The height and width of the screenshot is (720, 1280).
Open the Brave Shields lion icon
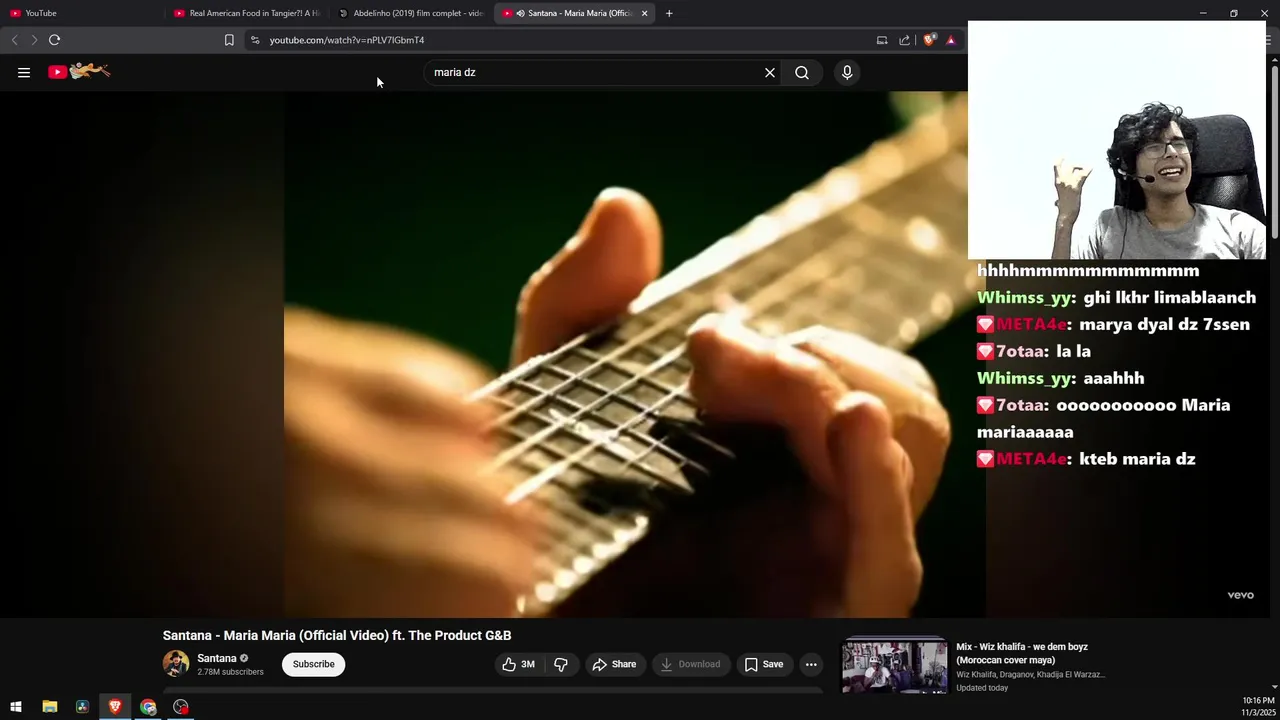(x=929, y=40)
